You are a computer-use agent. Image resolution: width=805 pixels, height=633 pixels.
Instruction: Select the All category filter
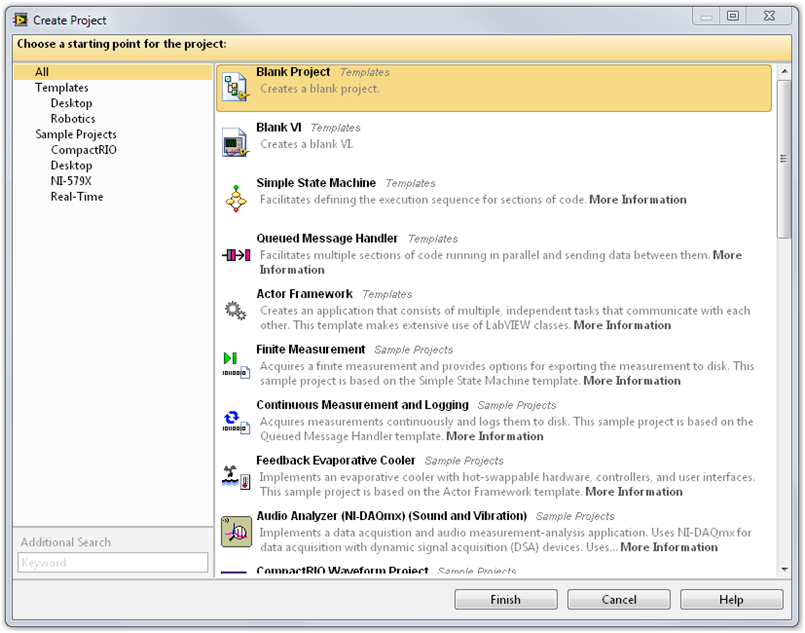42,72
